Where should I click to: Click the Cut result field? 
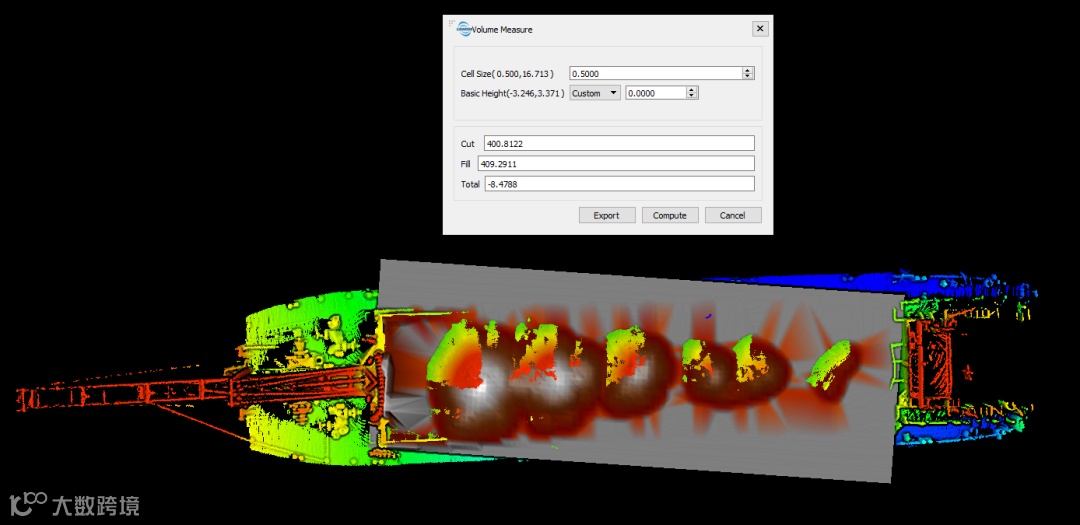pos(619,143)
